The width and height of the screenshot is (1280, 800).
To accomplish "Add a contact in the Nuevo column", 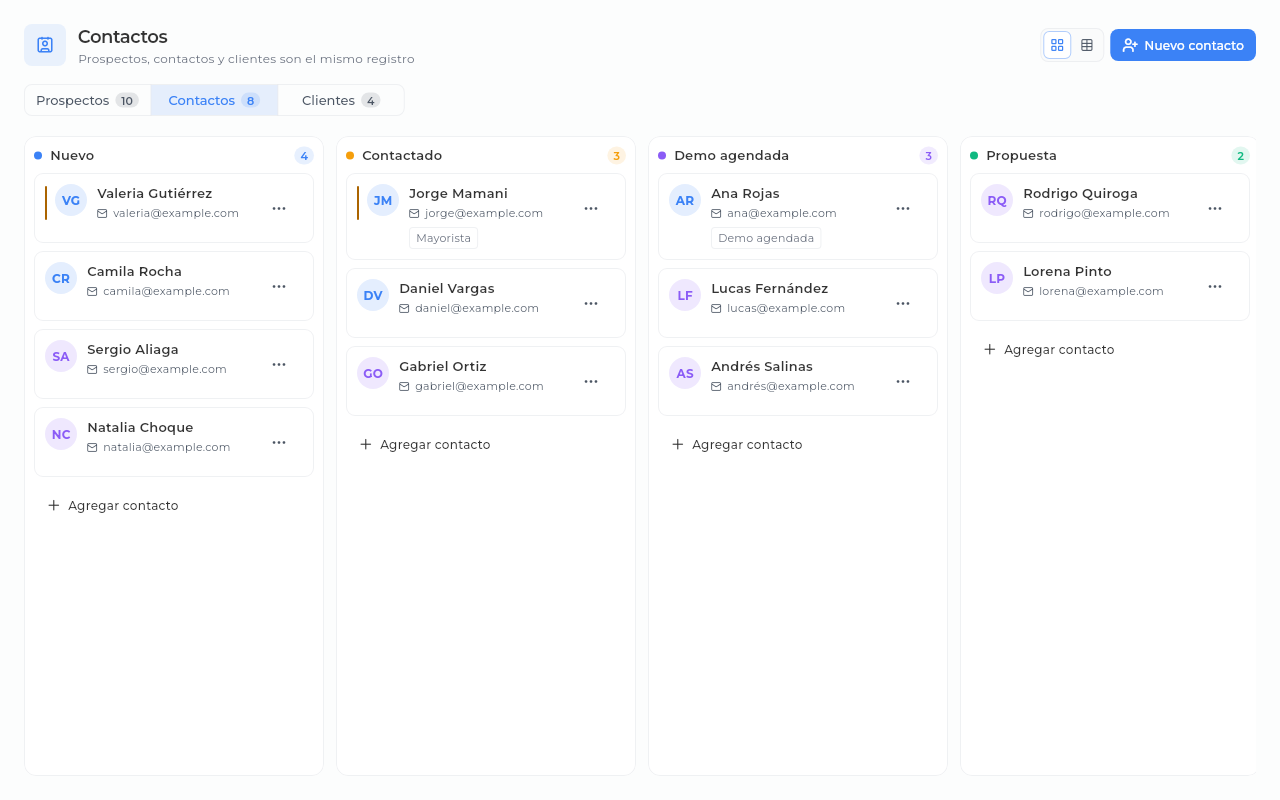I will (x=113, y=505).
